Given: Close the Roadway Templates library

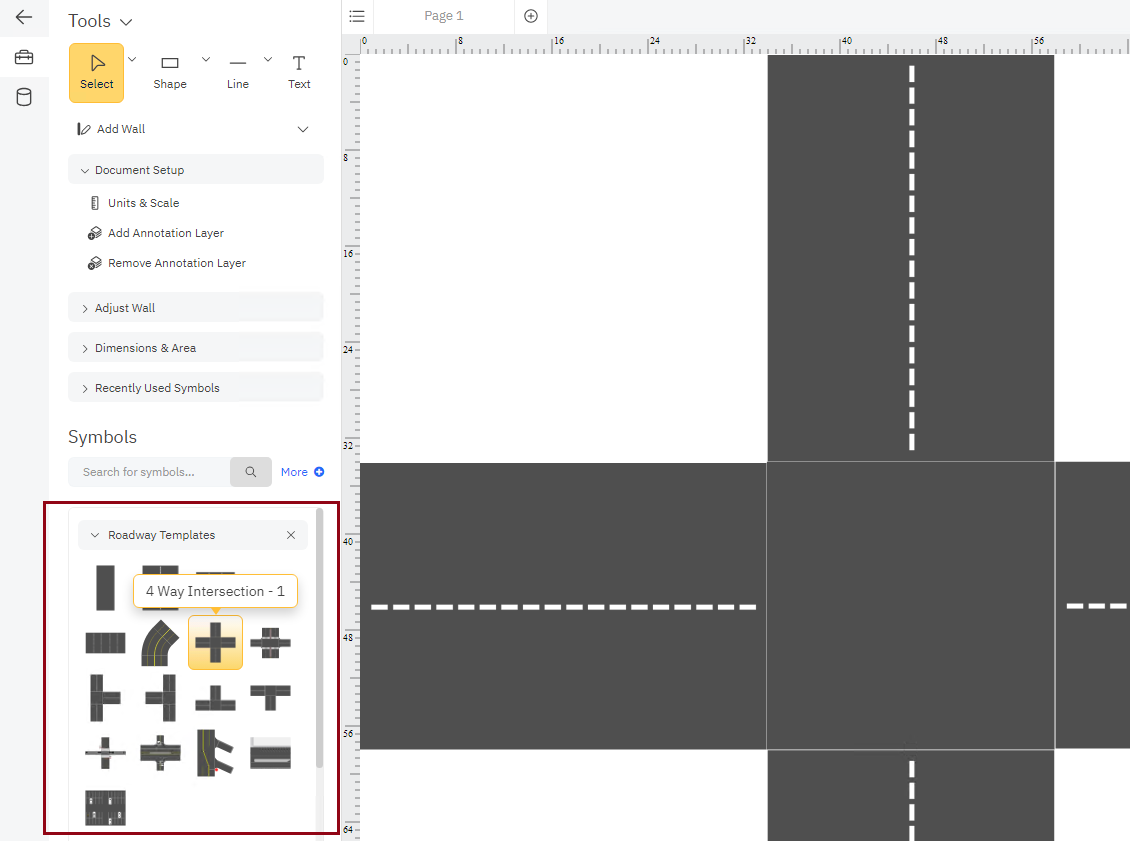Looking at the screenshot, I should [x=291, y=535].
